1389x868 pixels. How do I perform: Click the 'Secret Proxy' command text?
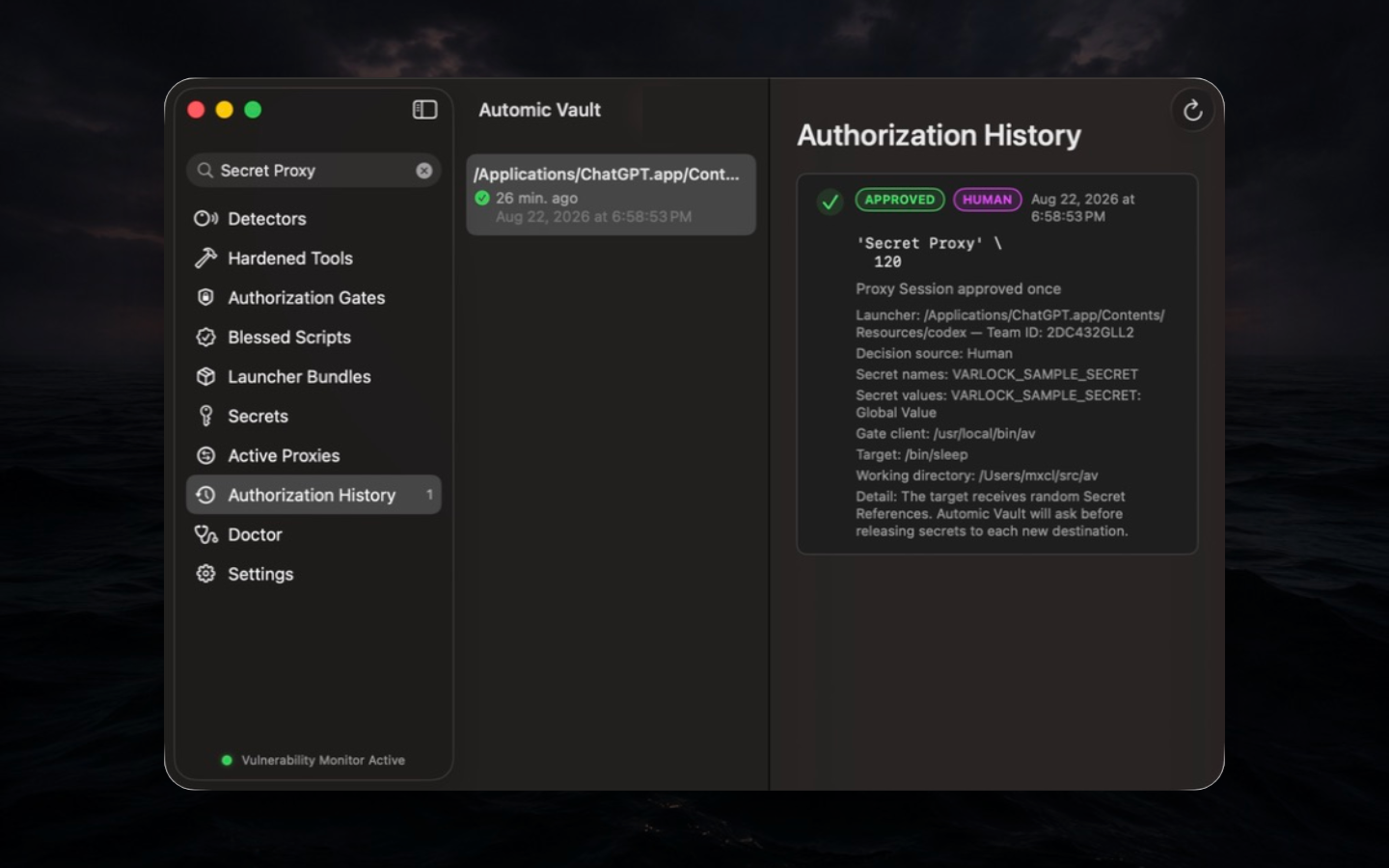930,253
